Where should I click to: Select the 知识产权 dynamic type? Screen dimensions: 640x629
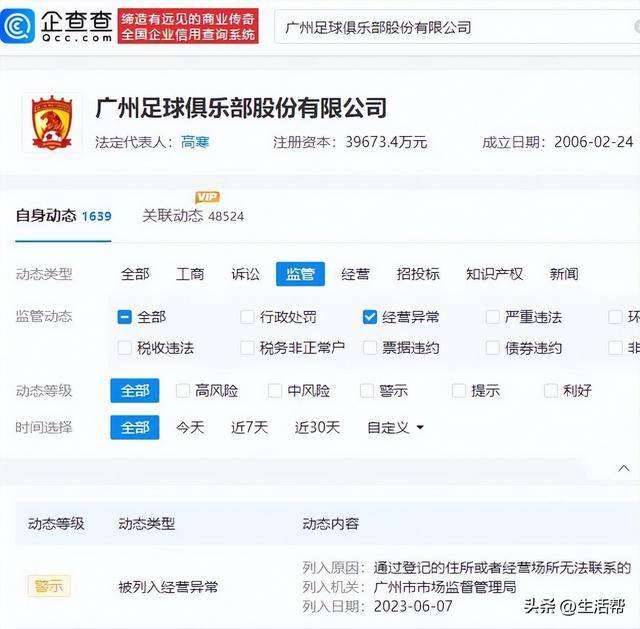(x=494, y=274)
